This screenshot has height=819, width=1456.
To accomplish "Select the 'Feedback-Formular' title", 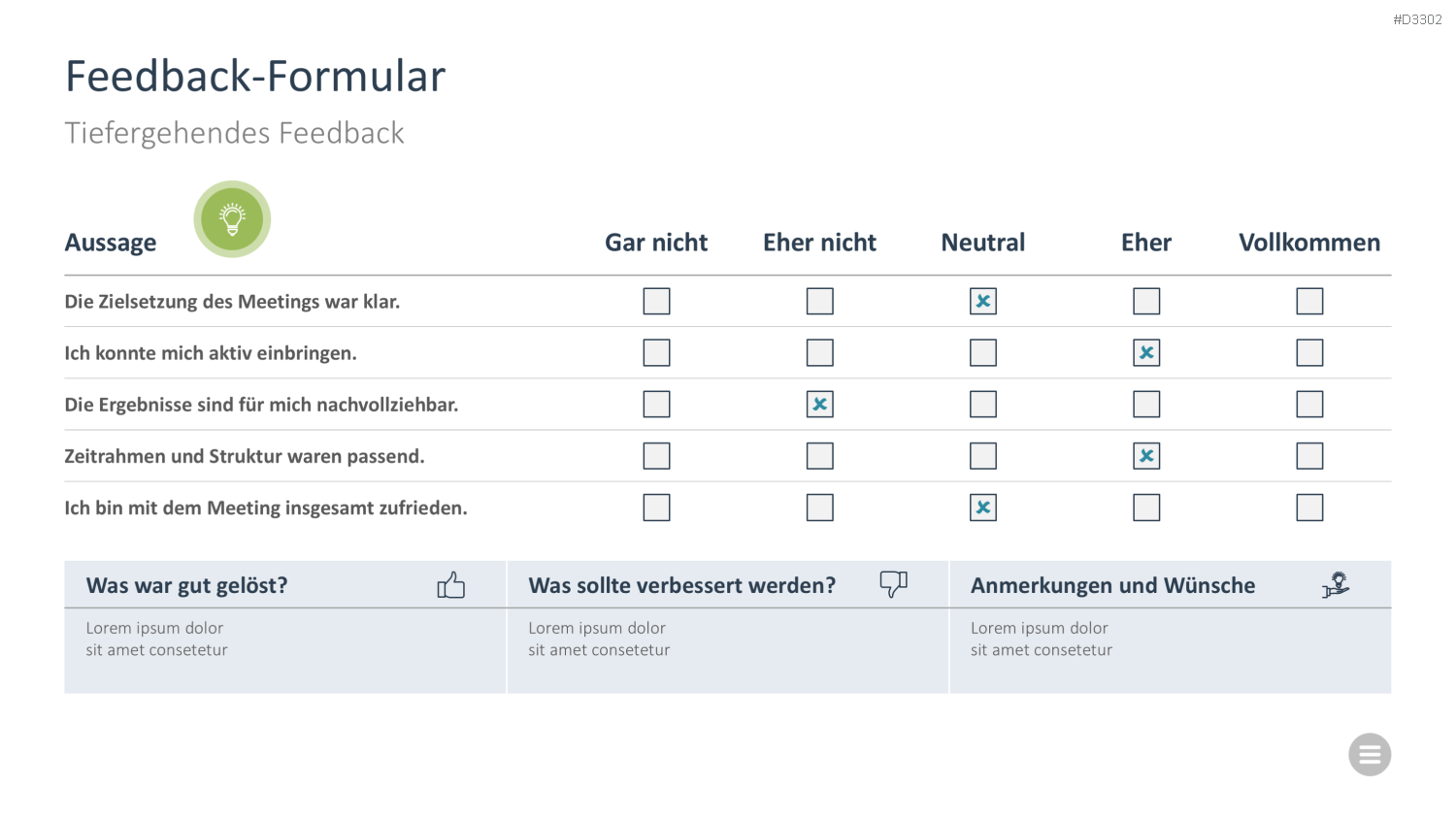I will pos(255,76).
